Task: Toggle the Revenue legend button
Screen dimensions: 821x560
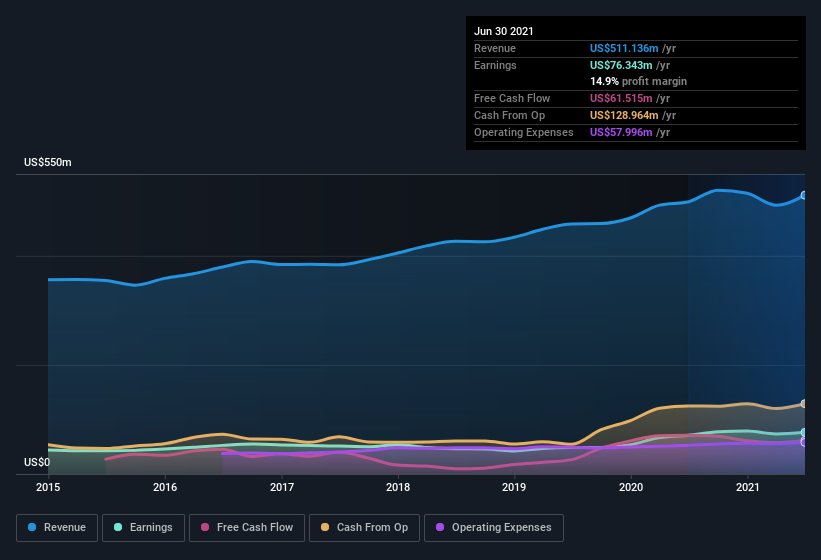Action: 57,528
